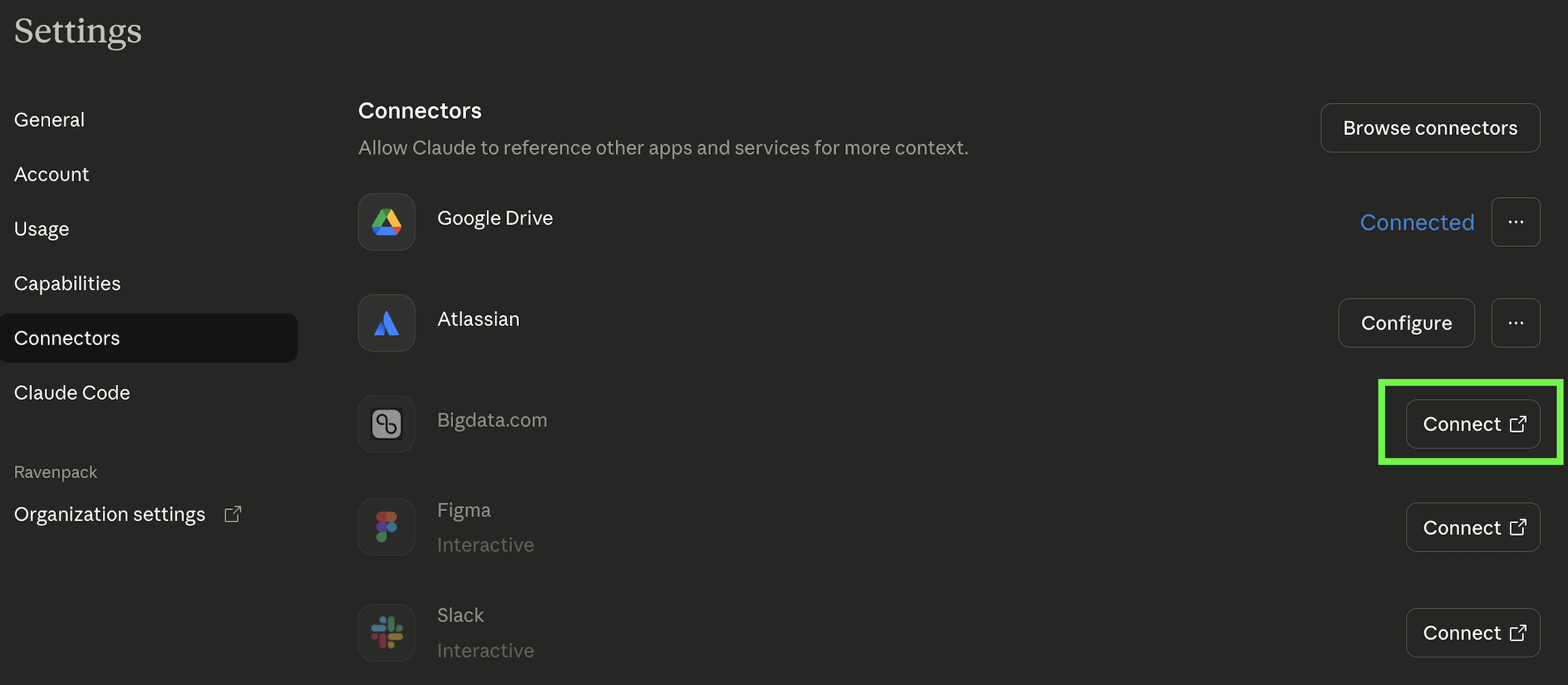Click the Bigdata.com connector icon
Image resolution: width=1568 pixels, height=685 pixels.
click(386, 423)
